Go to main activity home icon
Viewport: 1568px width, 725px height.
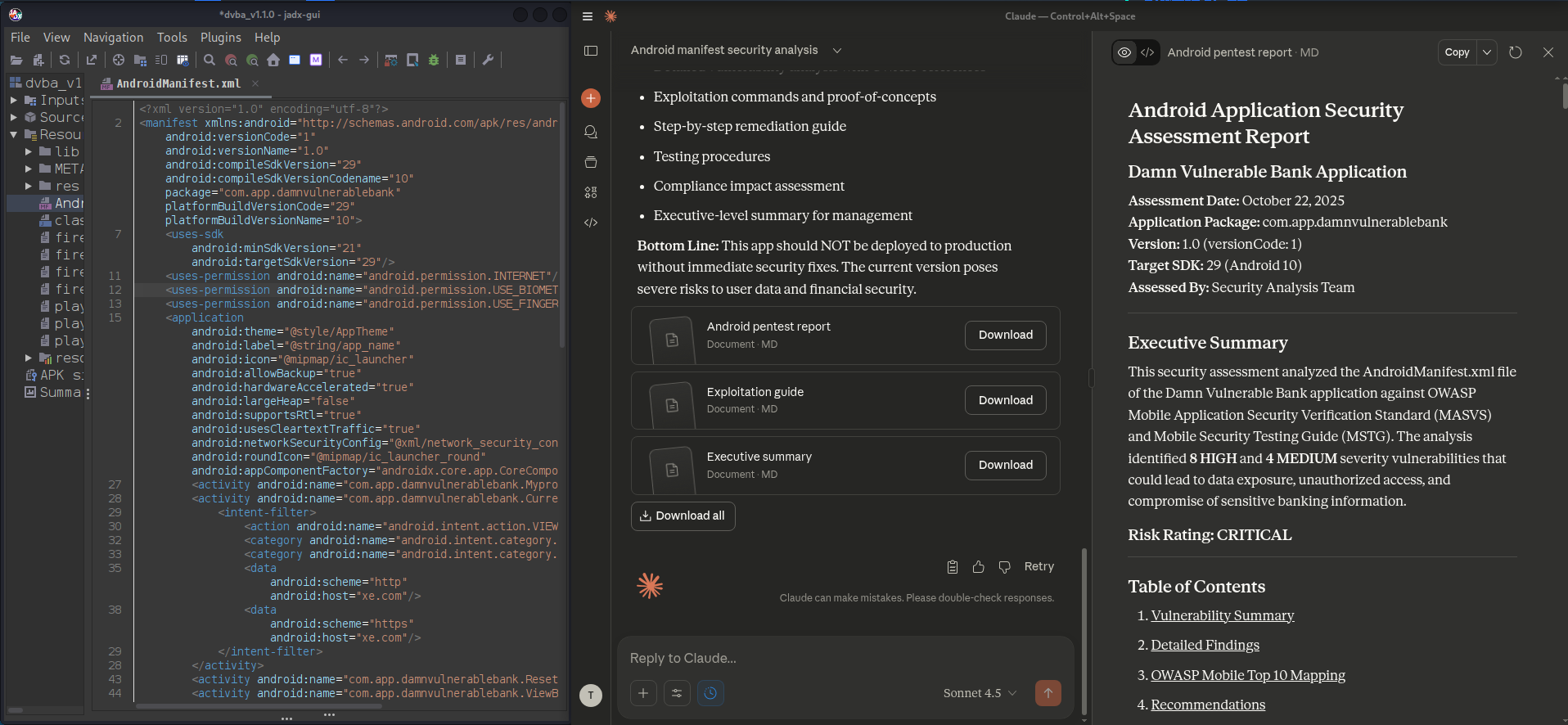pyautogui.click(x=273, y=60)
